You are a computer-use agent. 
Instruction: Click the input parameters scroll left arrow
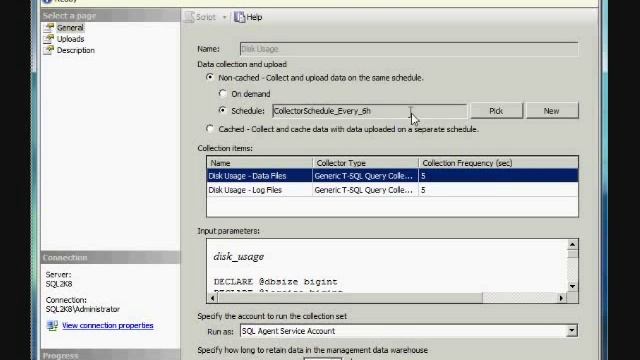(212, 298)
